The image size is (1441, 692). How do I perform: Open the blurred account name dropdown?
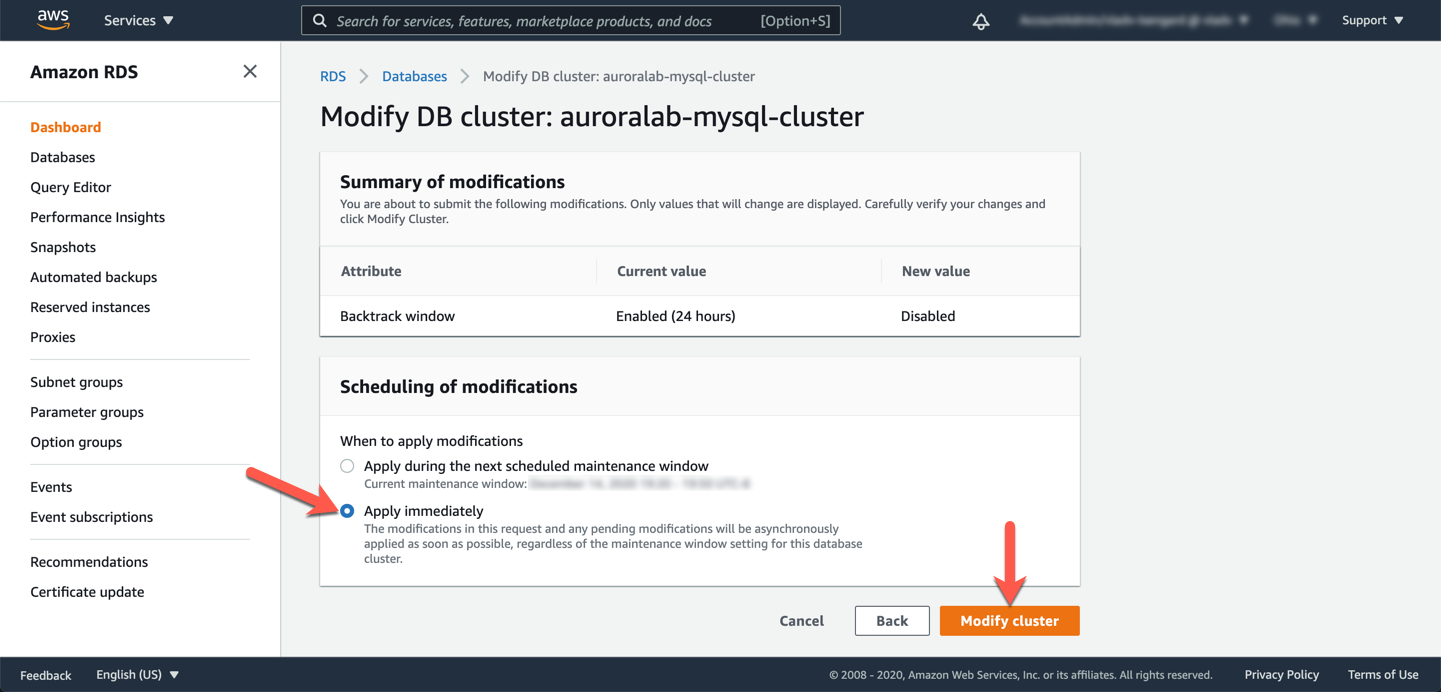pos(1134,20)
